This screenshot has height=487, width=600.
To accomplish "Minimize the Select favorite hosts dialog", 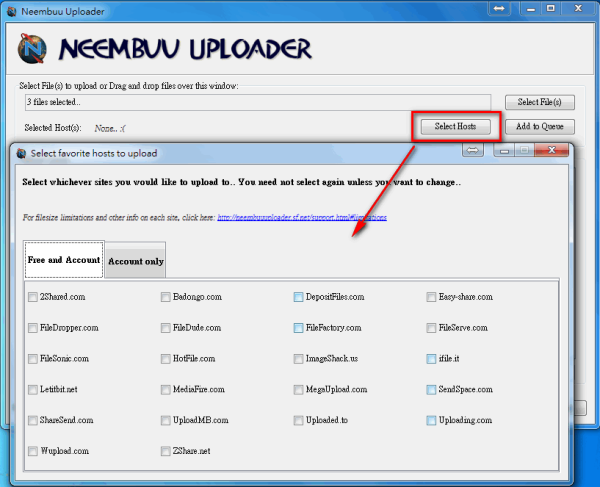I will [x=504, y=150].
